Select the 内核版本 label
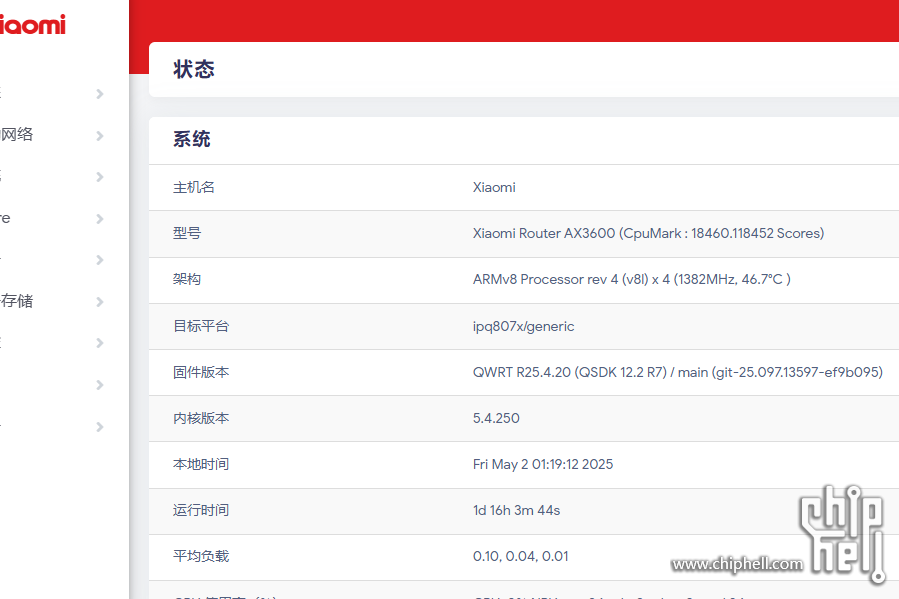 201,418
